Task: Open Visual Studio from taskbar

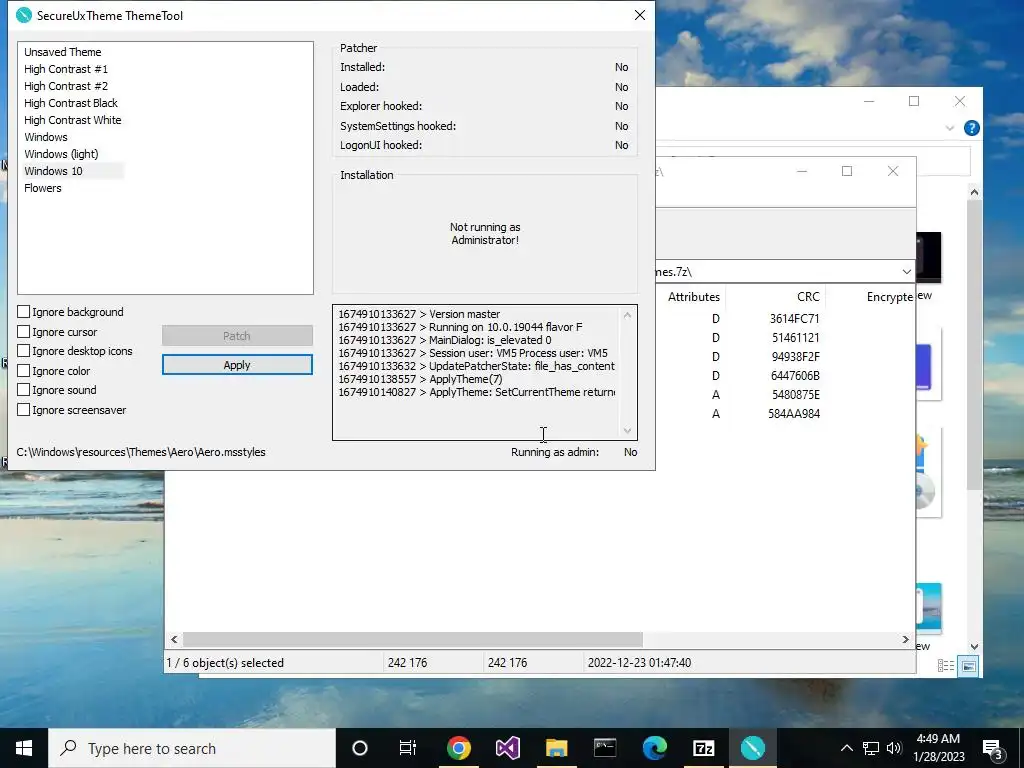Action: tap(507, 748)
